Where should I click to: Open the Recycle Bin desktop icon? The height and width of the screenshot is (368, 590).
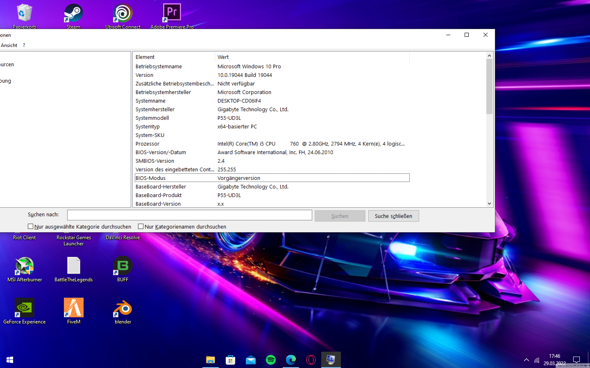tap(24, 13)
